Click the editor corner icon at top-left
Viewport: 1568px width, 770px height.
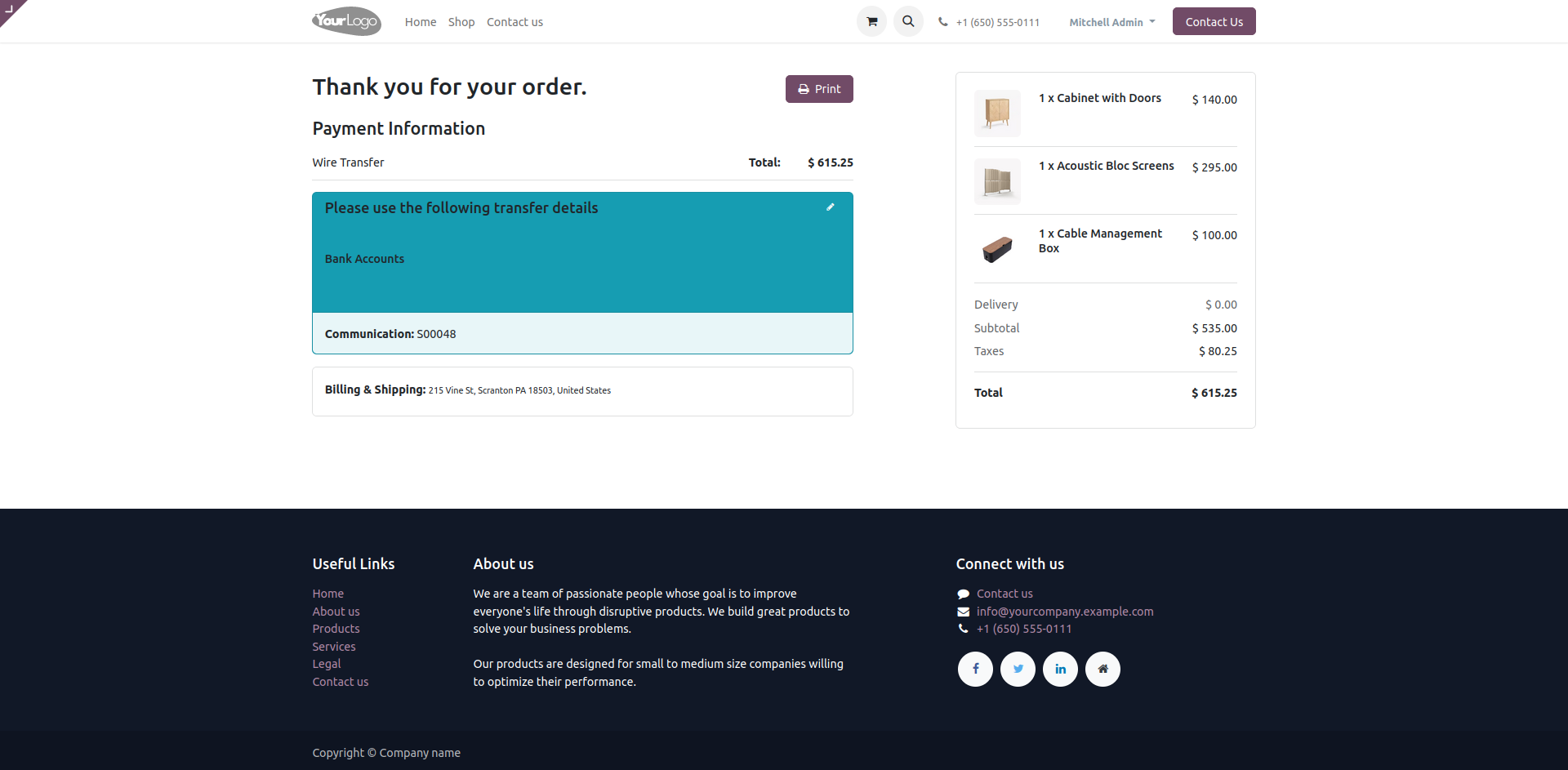pyautogui.click(x=11, y=10)
